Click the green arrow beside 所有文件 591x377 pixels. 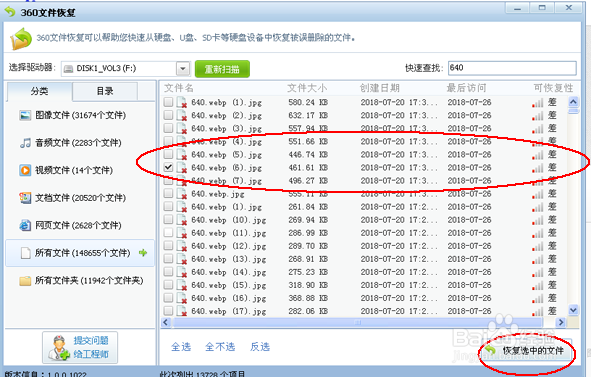(143, 253)
